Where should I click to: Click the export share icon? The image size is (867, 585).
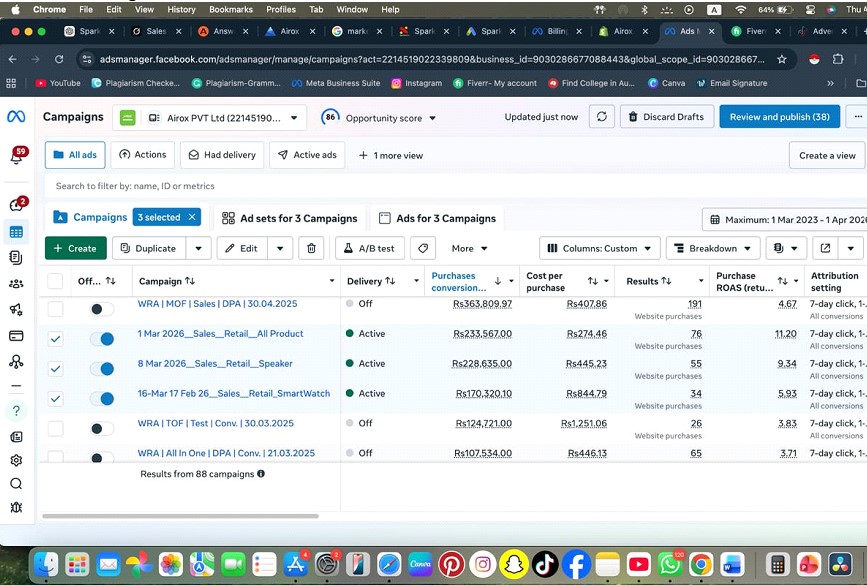tap(826, 248)
